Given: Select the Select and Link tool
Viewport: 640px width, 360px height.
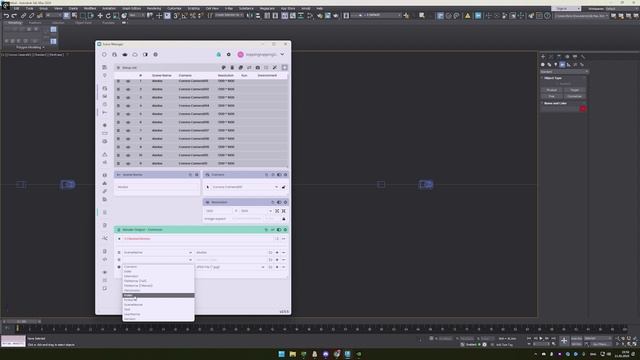Looking at the screenshot, I should (x=23, y=16).
